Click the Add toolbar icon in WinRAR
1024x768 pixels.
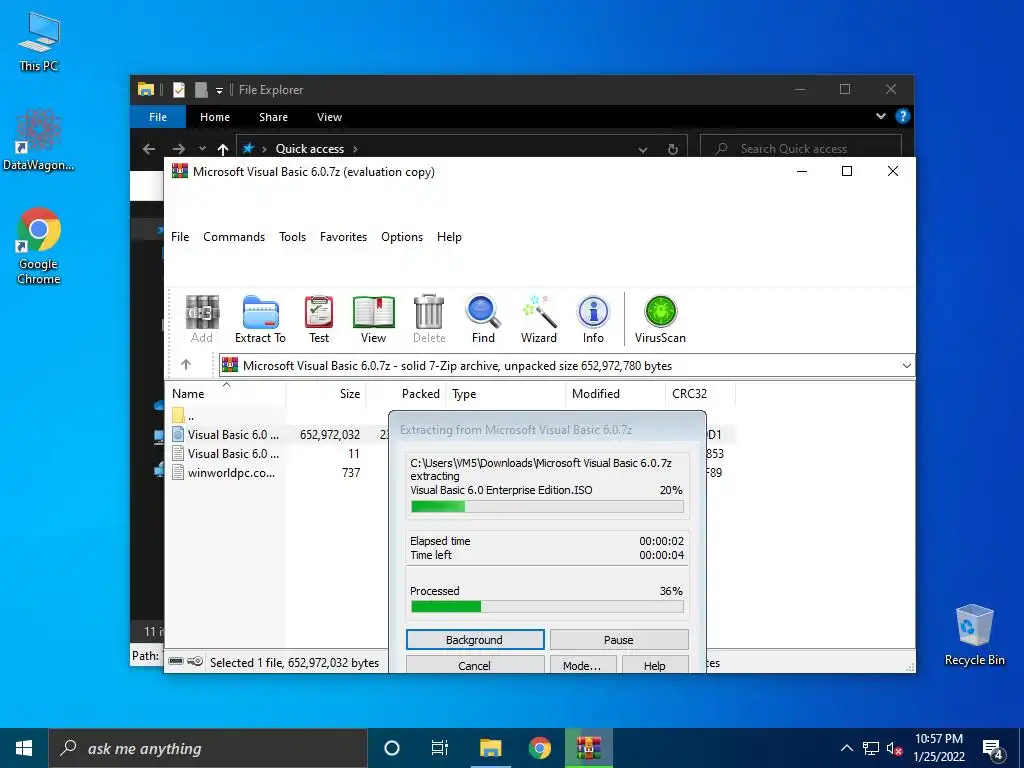[202, 319]
